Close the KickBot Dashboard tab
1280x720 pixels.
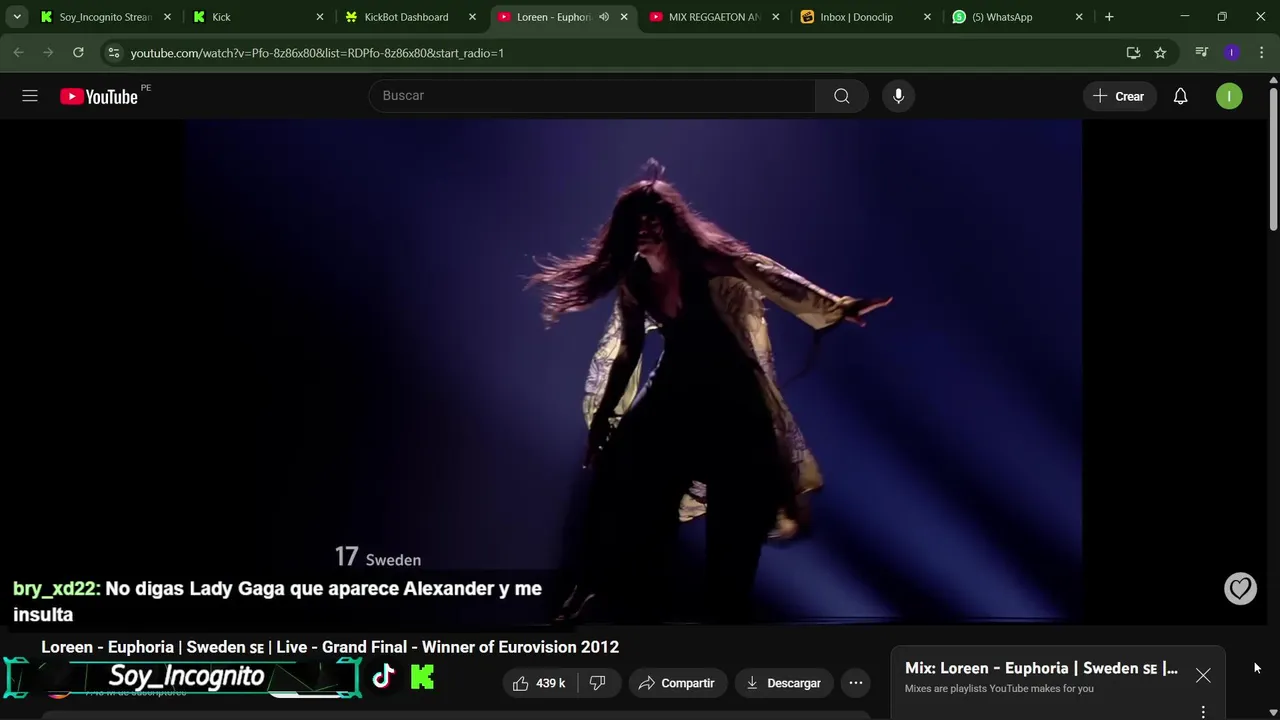(472, 17)
